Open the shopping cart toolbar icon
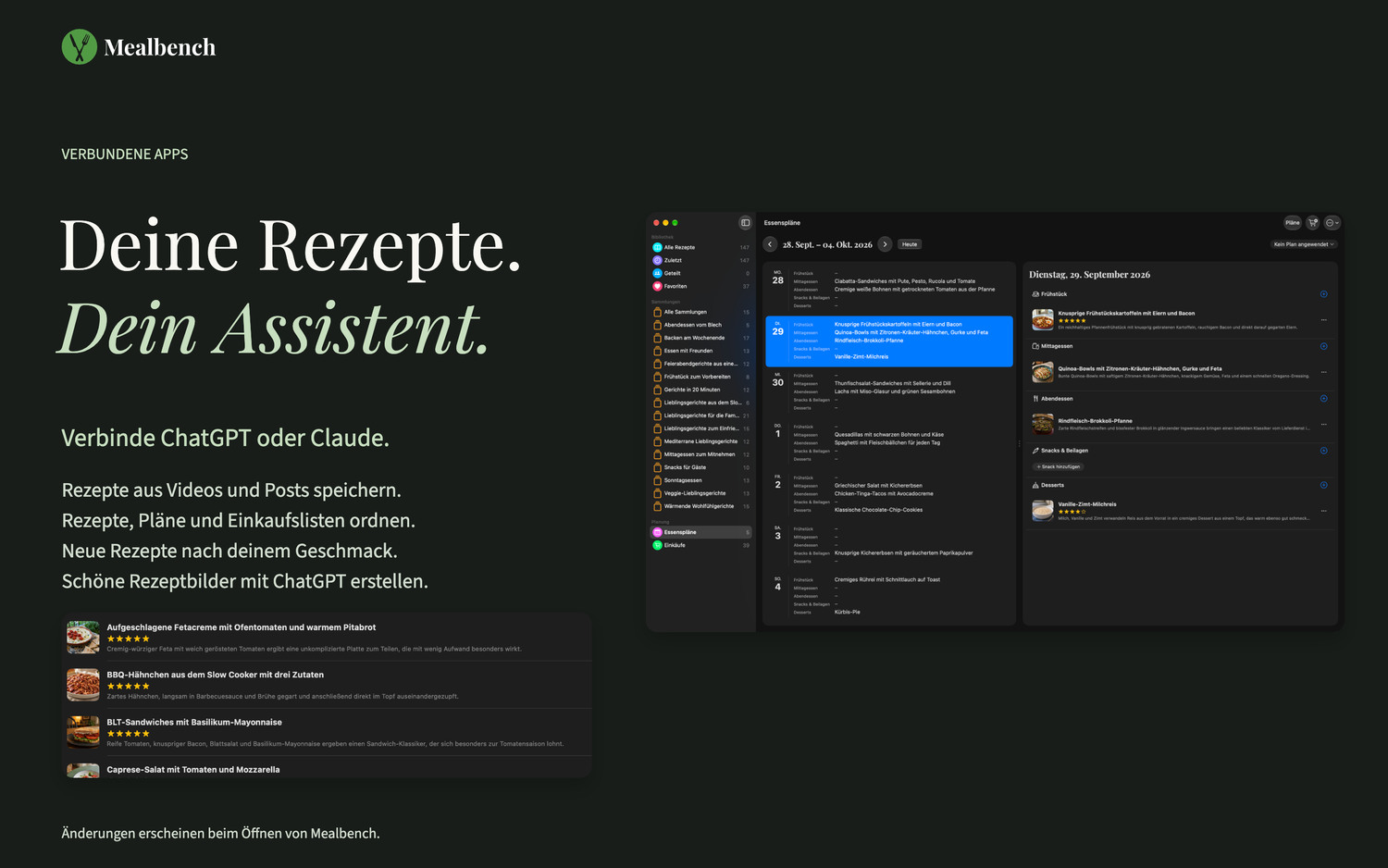Screen dimensions: 1388x868 (x=1312, y=223)
